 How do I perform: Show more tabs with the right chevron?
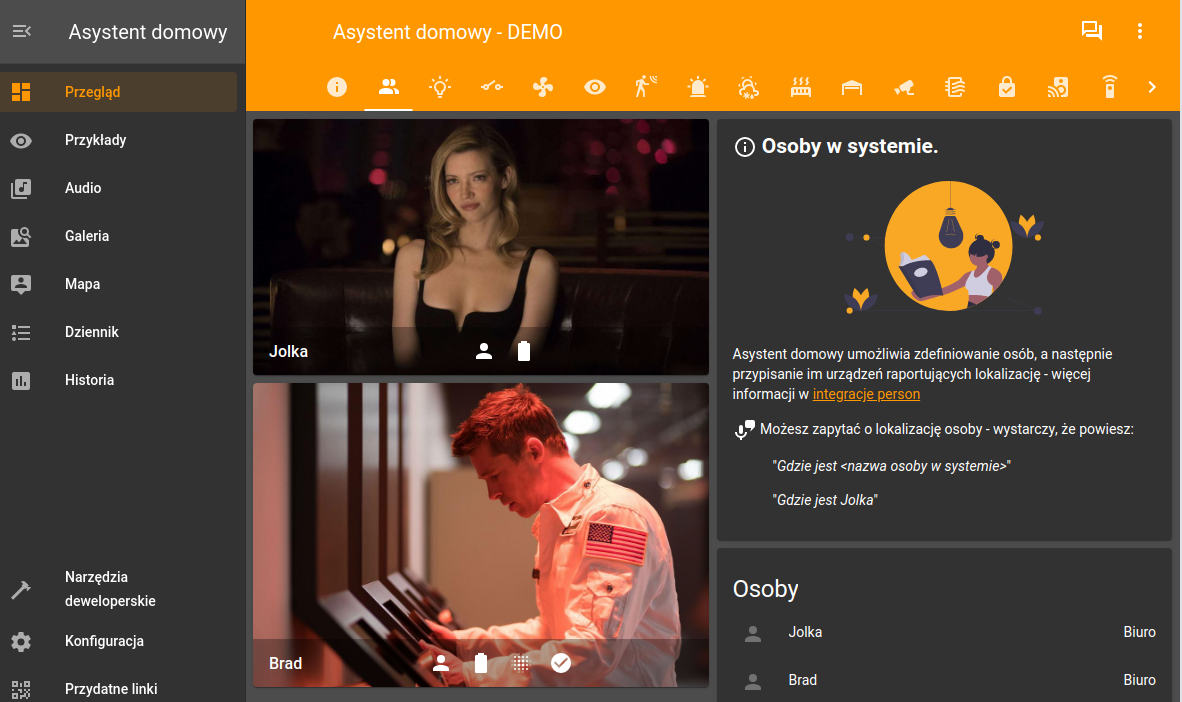coord(1152,87)
